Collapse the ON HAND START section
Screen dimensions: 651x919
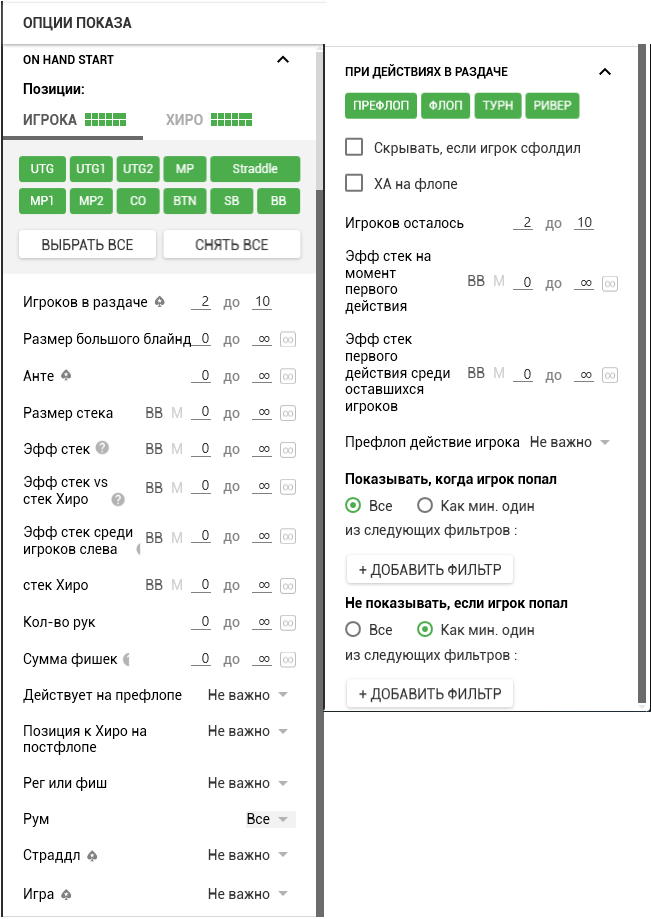283,60
